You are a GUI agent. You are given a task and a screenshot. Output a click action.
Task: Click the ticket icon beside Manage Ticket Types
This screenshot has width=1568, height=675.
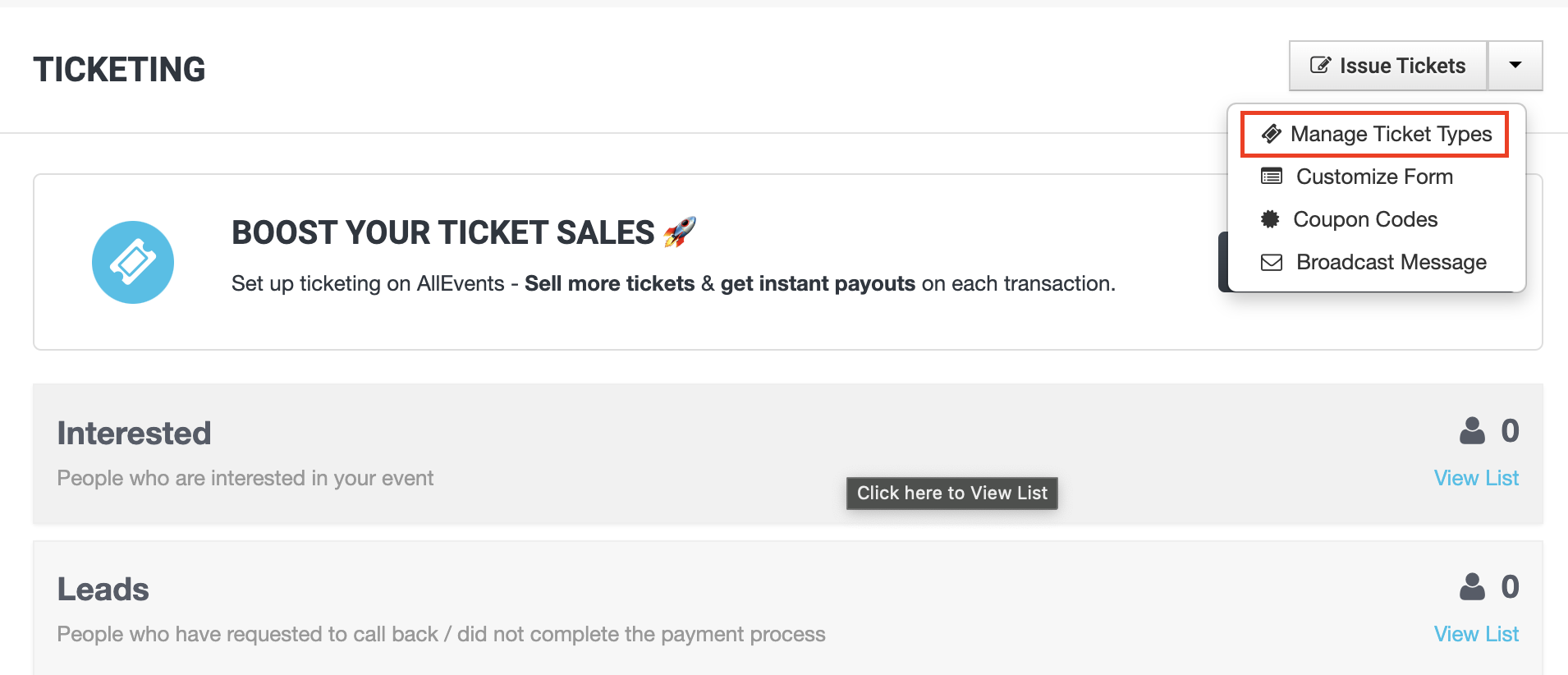[x=1272, y=133]
